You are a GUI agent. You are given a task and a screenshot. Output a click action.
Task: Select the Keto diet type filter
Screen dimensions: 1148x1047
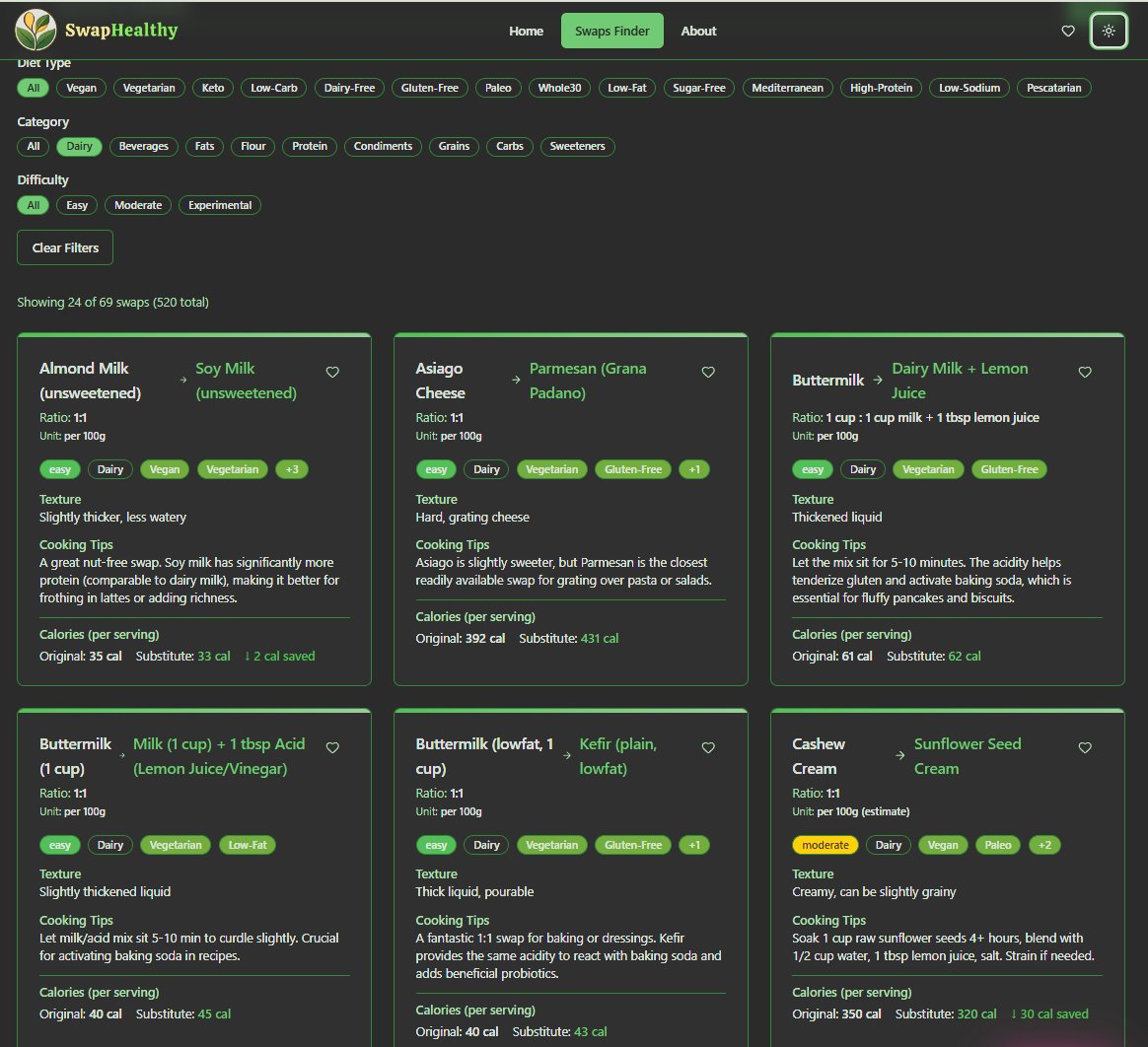click(x=213, y=88)
